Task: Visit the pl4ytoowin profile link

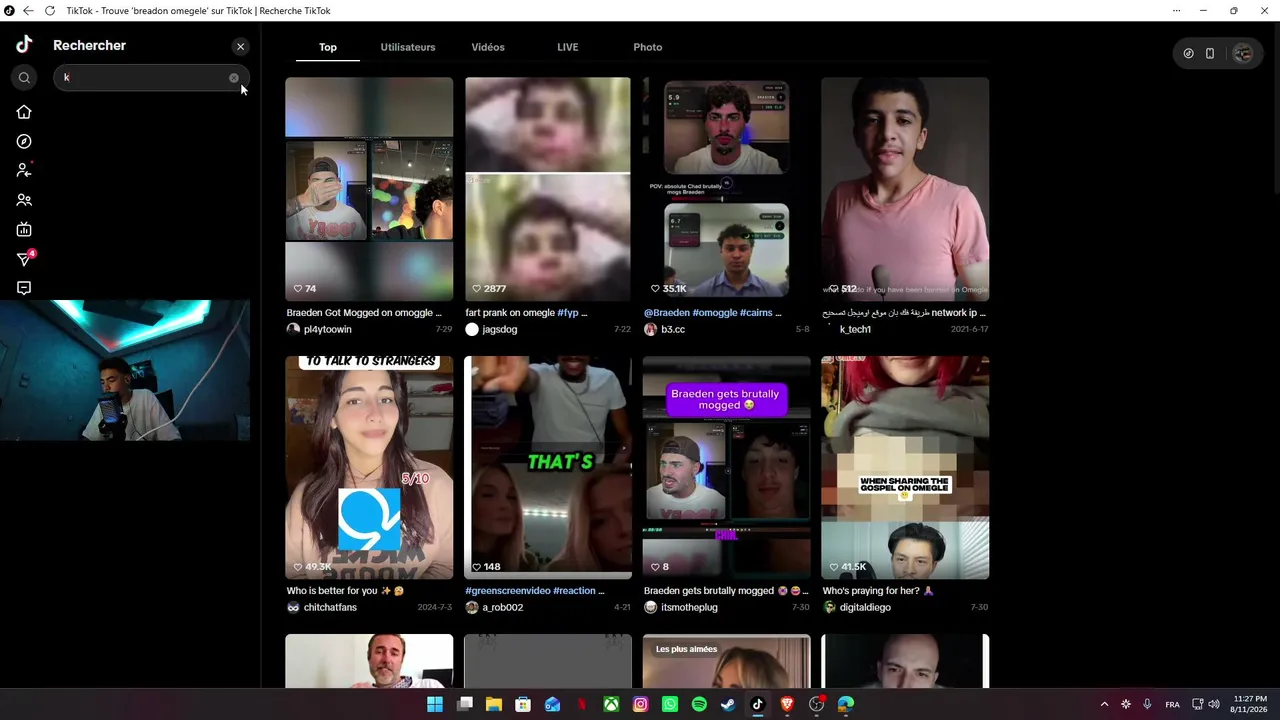Action: [328, 329]
